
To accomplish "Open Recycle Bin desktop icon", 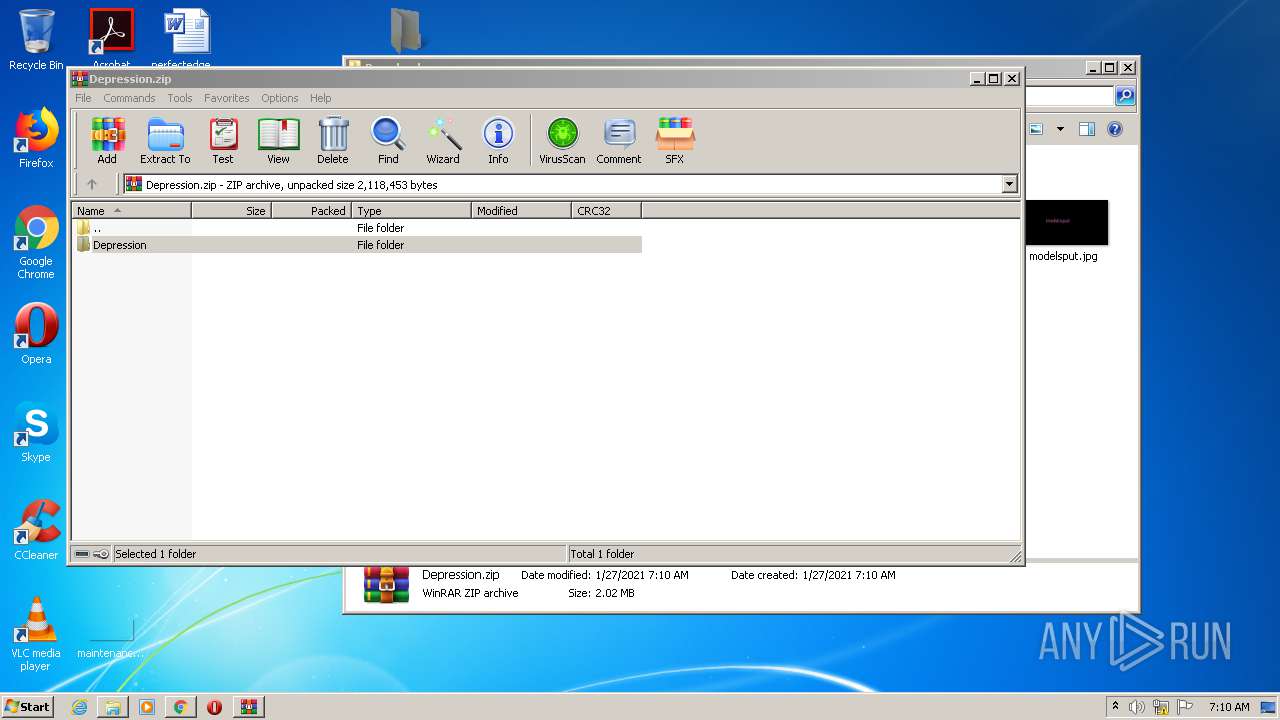I will click(x=36, y=40).
